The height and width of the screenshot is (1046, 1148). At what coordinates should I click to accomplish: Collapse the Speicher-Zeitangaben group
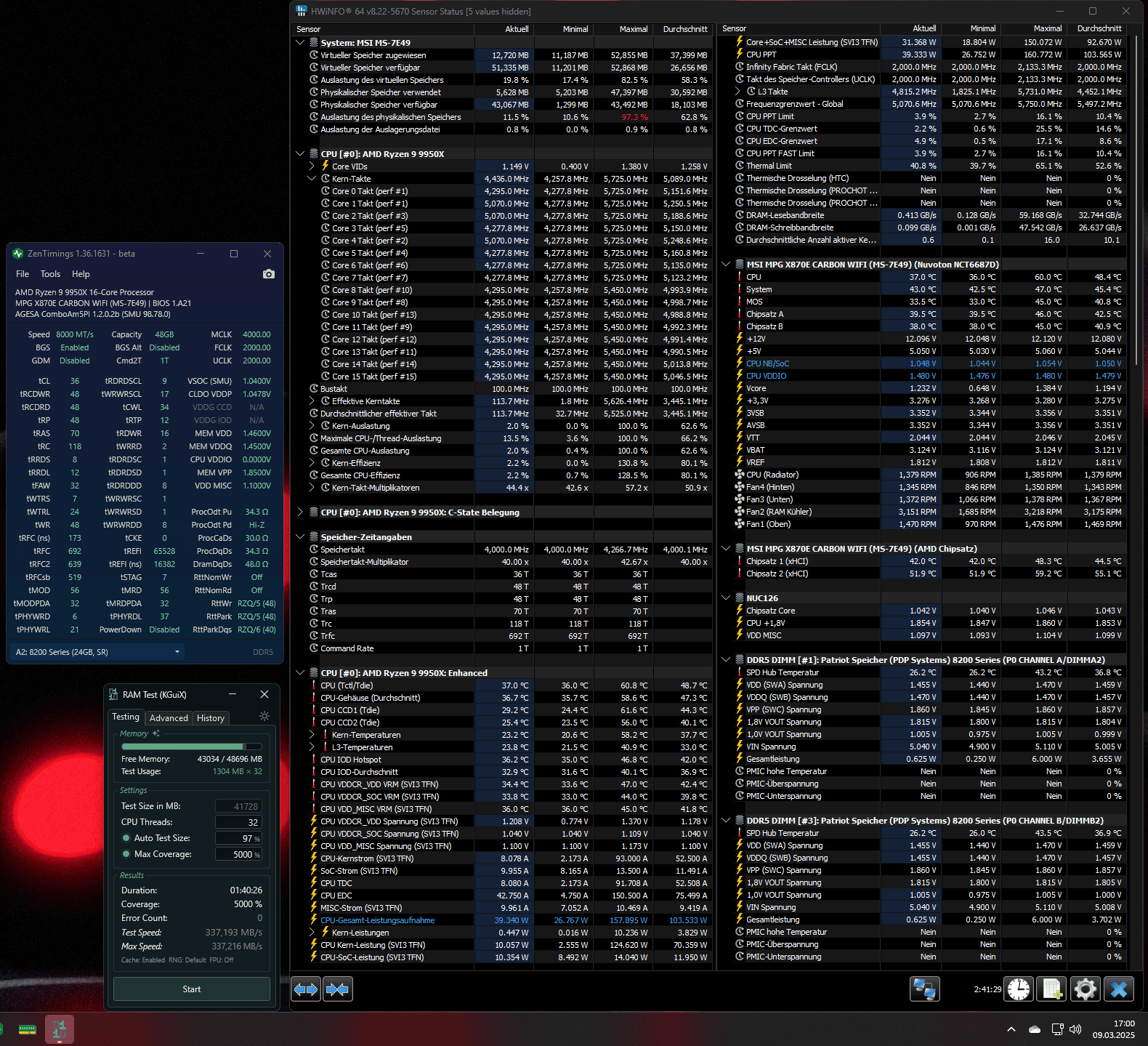click(x=300, y=537)
